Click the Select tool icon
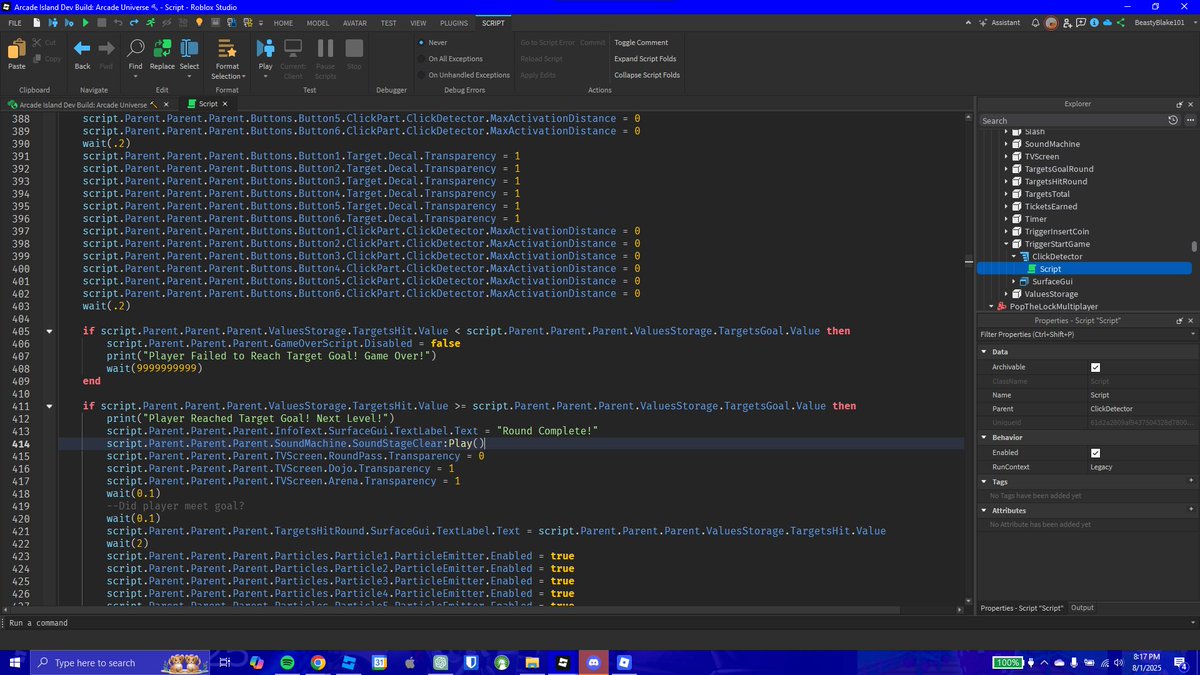 [x=189, y=48]
